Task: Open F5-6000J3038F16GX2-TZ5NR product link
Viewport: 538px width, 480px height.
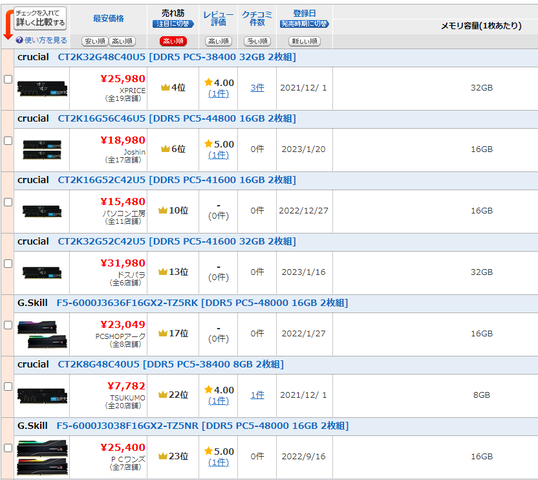Action: pyautogui.click(x=202, y=425)
